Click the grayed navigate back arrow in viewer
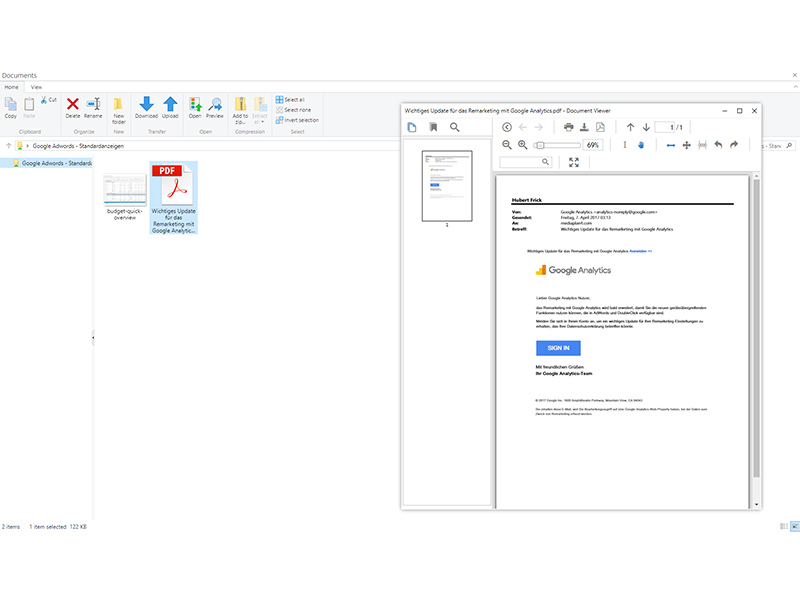Screen dimensions: 800x600 click(x=523, y=128)
